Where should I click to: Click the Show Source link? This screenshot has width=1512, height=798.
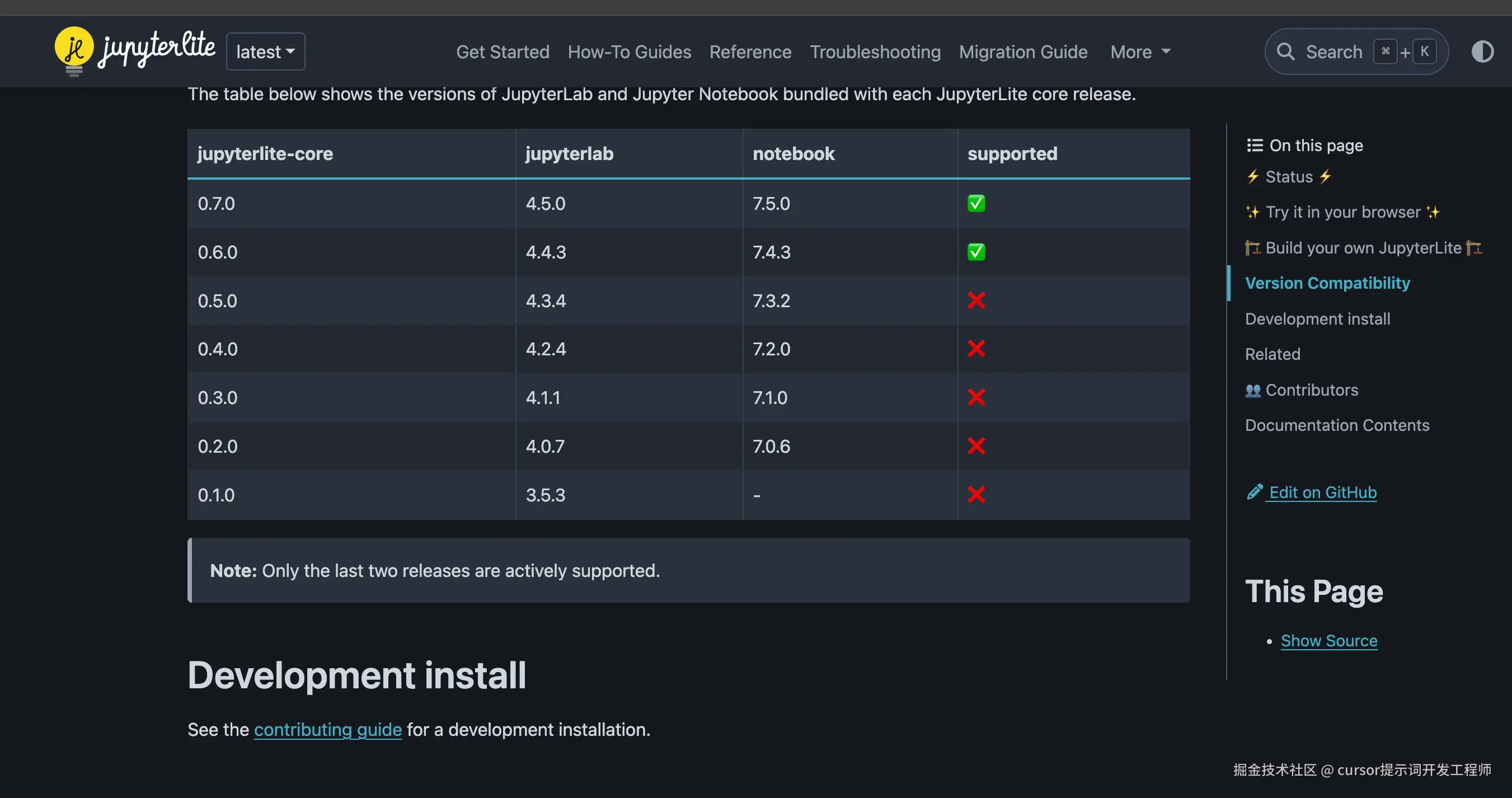[1329, 641]
